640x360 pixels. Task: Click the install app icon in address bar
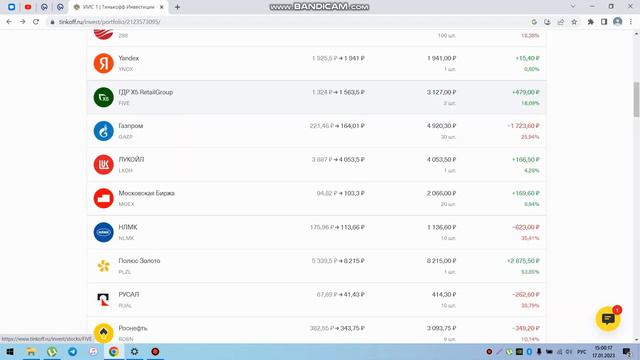547,22
